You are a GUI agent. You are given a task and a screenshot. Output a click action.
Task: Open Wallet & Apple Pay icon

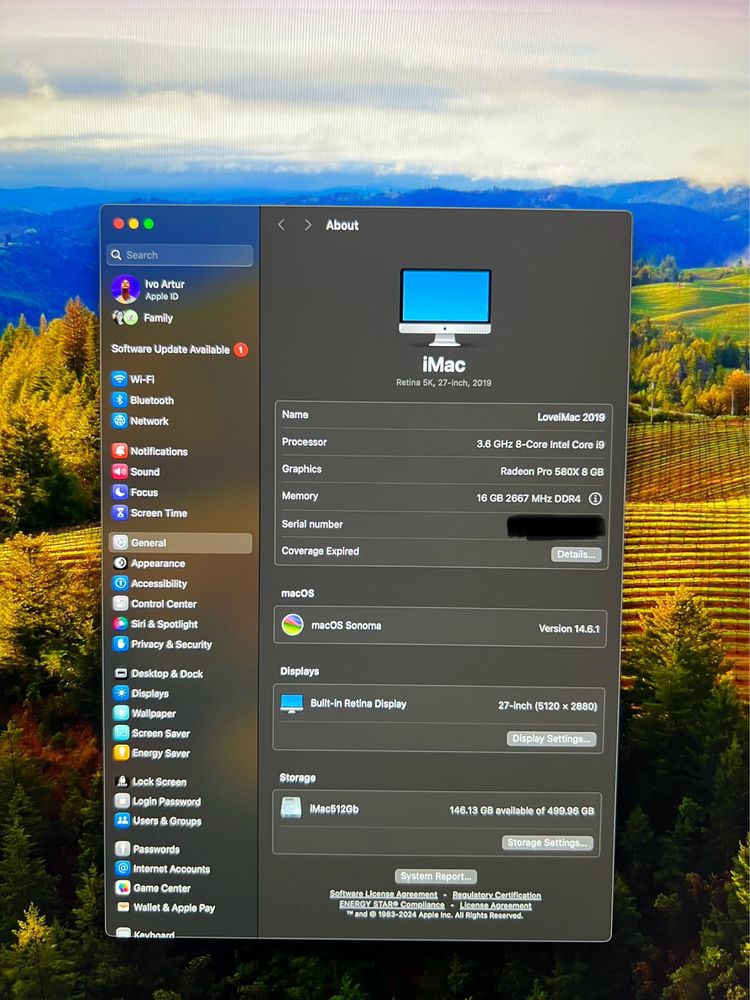click(123, 907)
